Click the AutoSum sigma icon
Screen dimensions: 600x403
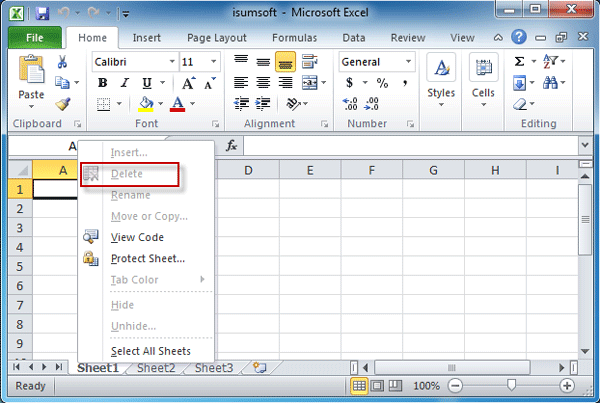pyautogui.click(x=519, y=61)
